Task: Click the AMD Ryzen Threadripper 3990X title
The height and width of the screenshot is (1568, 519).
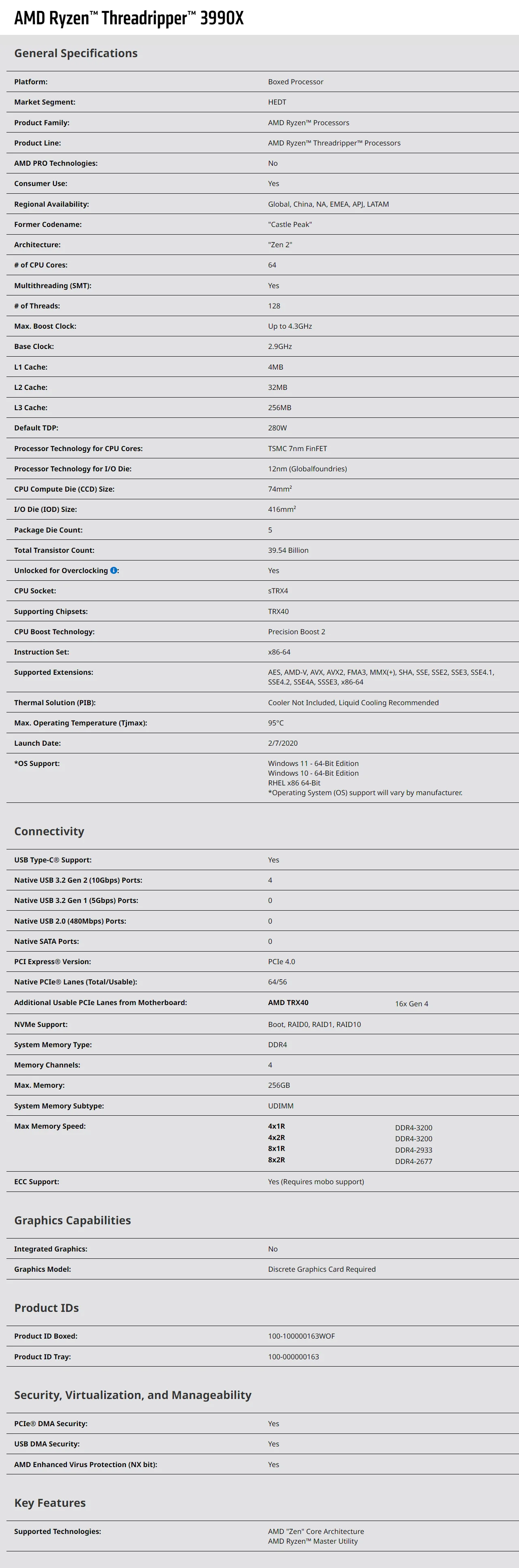Action: coord(129,18)
